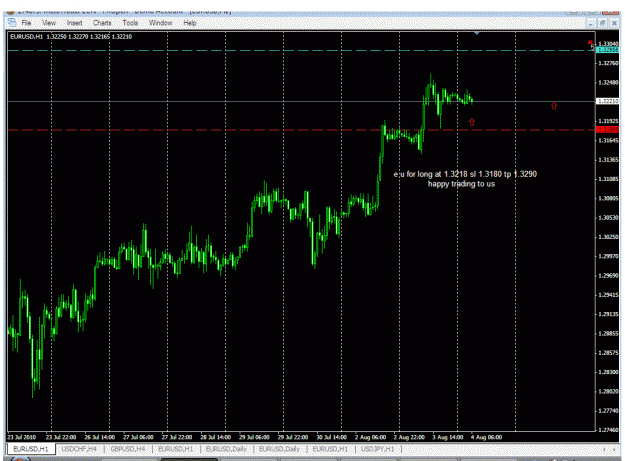This screenshot has width=625, height=461.
Task: Click the cyan take-profit price label on scale
Action: 607,50
